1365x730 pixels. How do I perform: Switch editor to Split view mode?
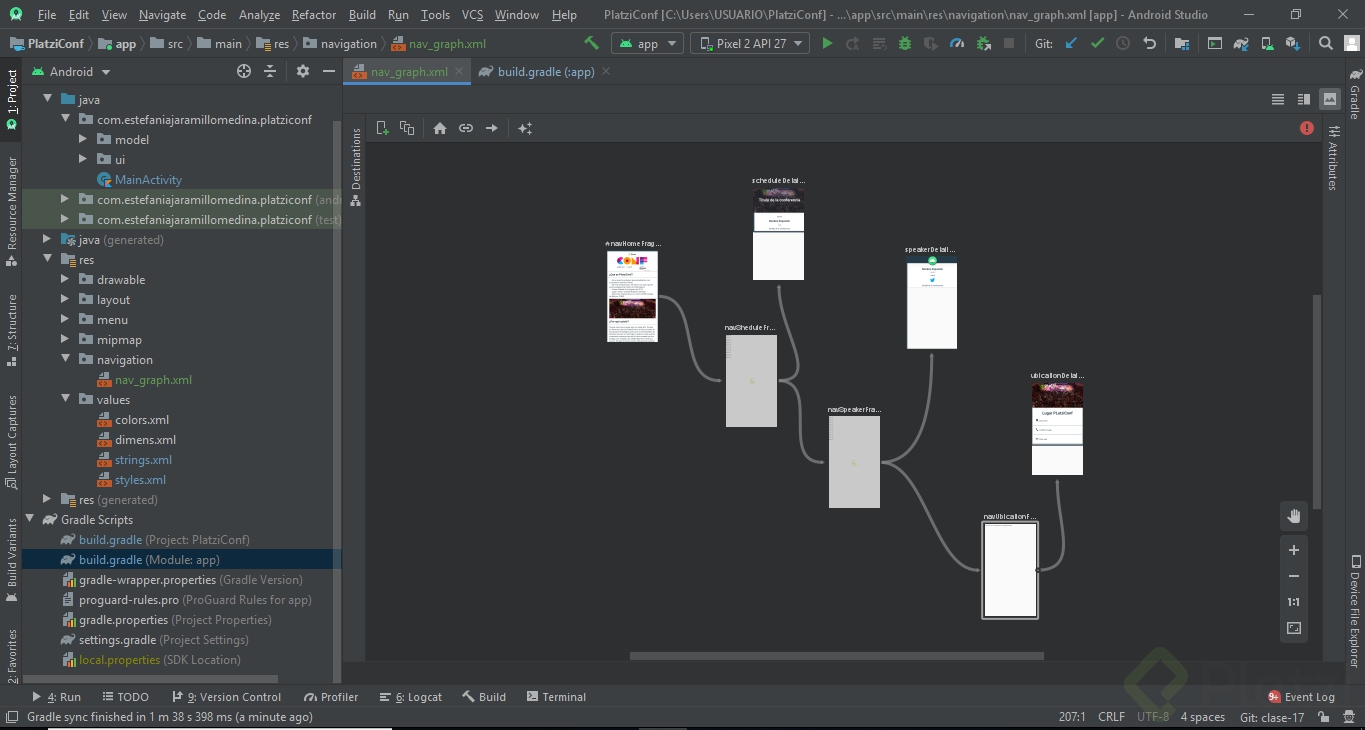(1304, 99)
